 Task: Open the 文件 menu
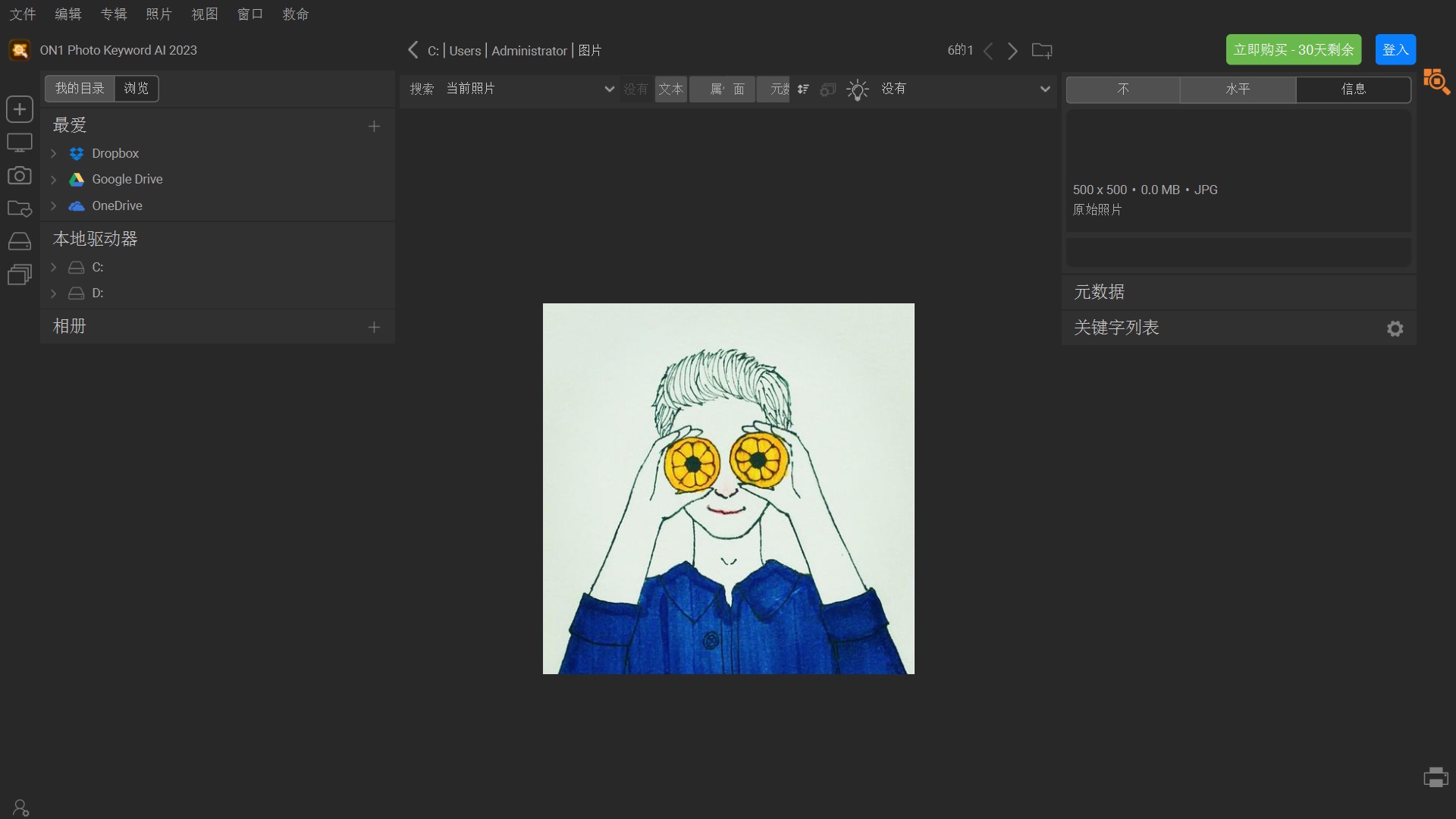tap(23, 14)
